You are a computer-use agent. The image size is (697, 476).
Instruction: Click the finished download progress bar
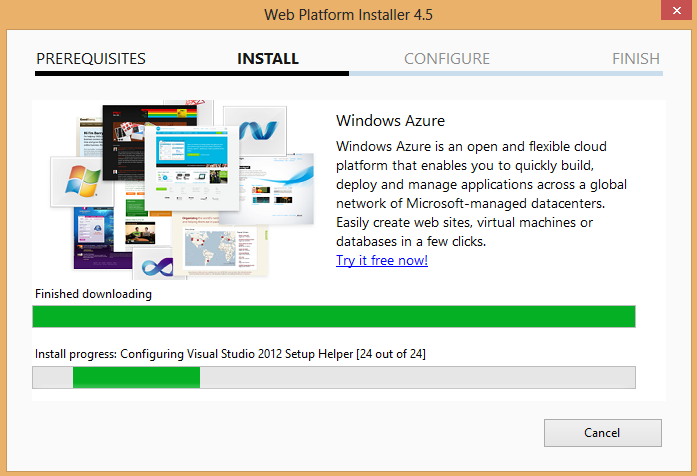[334, 316]
